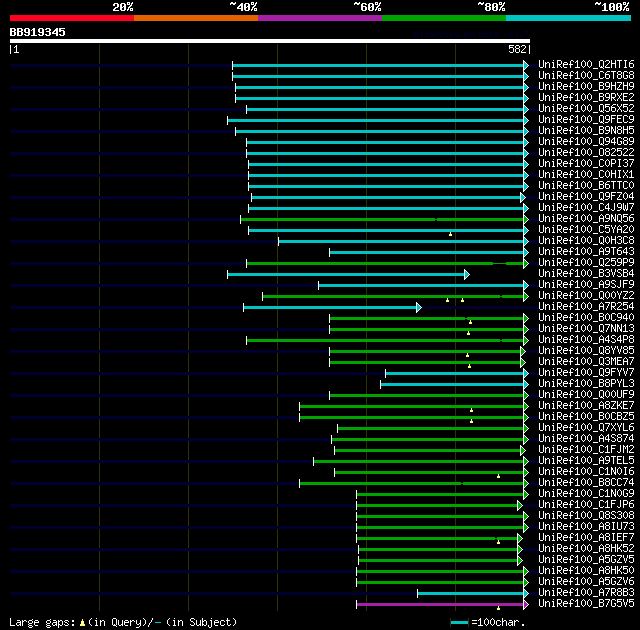The height and width of the screenshot is (630, 640).
Task: Select hit label UniRef100_Q00UF9
Action: point(586,395)
